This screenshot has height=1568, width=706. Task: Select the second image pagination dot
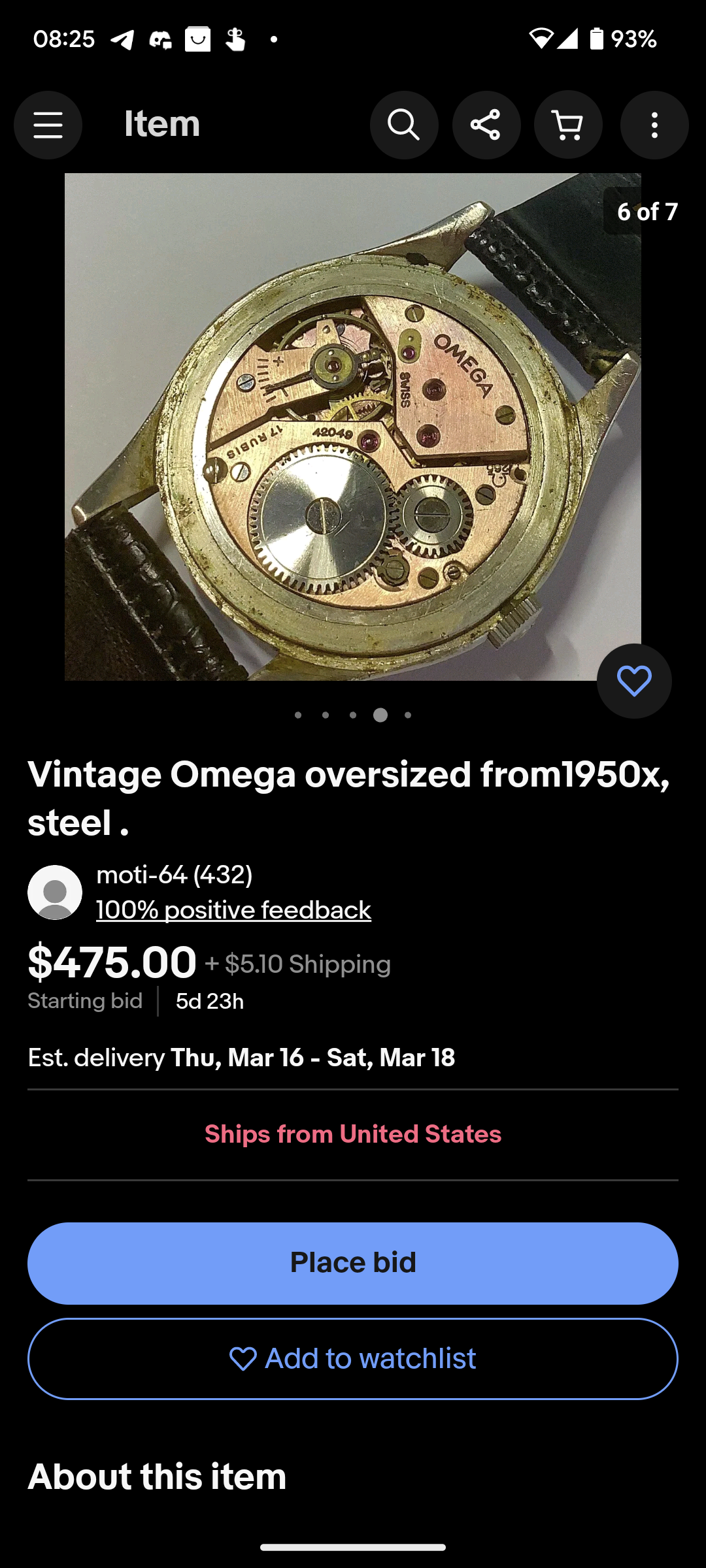pos(326,715)
